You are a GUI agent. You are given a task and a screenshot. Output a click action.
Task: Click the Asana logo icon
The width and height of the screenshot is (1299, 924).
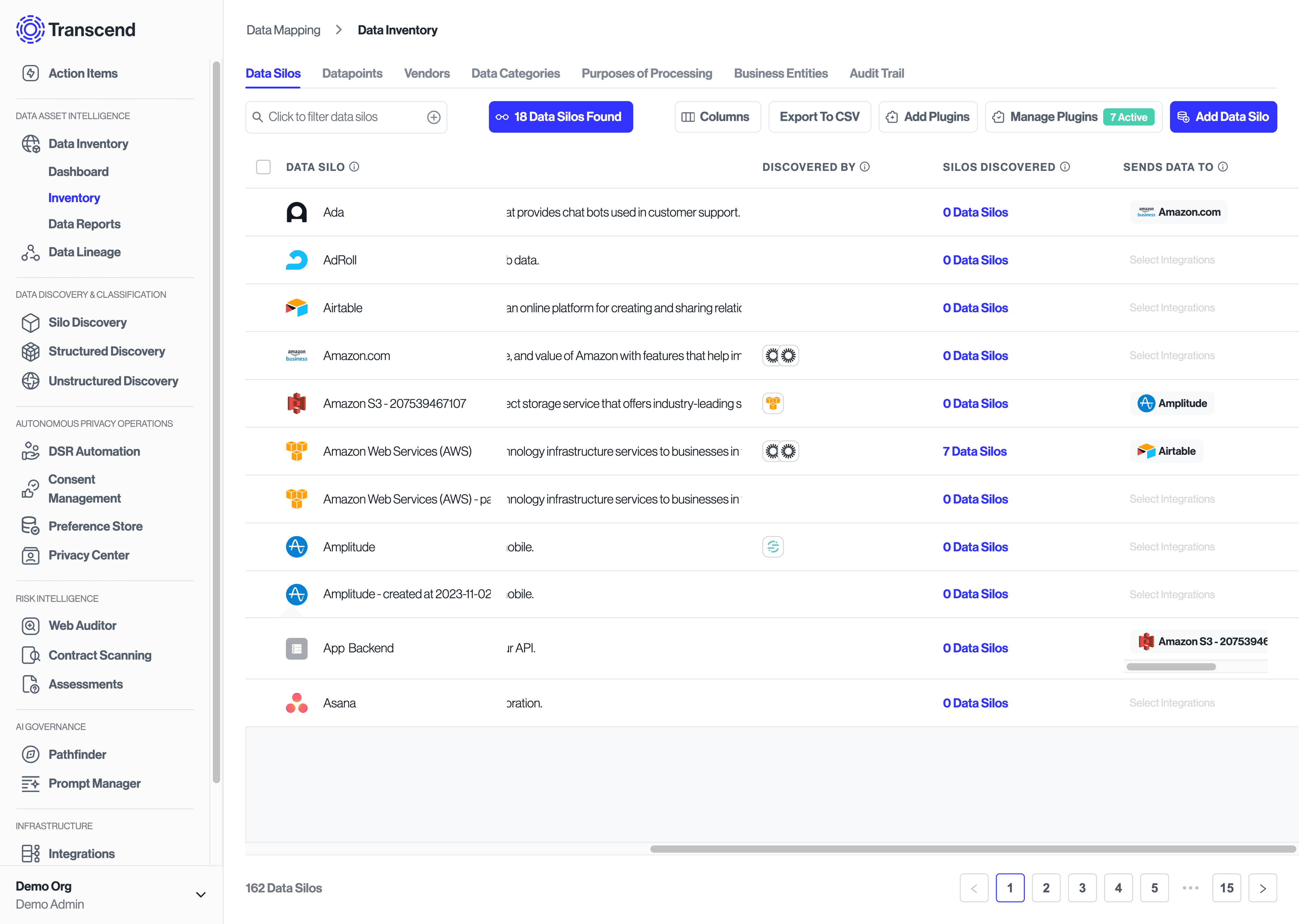[296, 703]
